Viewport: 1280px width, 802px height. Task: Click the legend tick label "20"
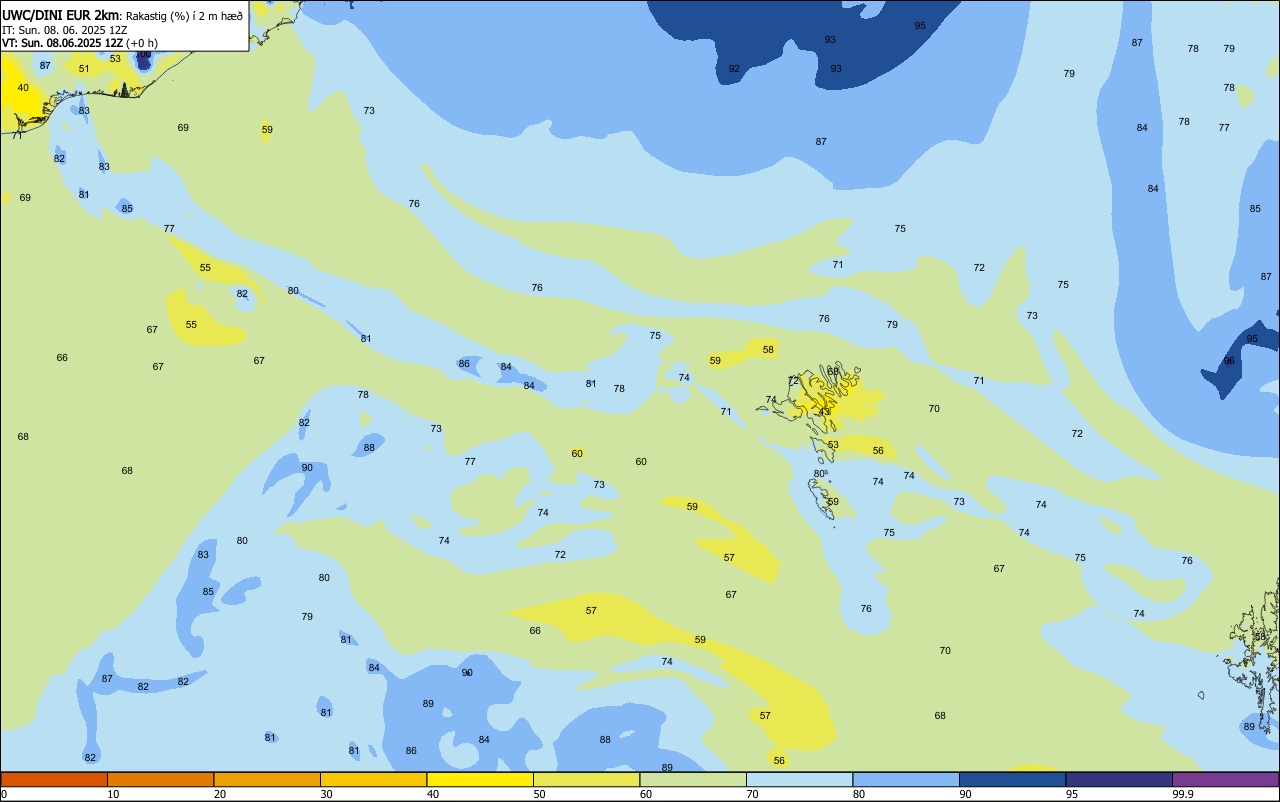pos(220,794)
